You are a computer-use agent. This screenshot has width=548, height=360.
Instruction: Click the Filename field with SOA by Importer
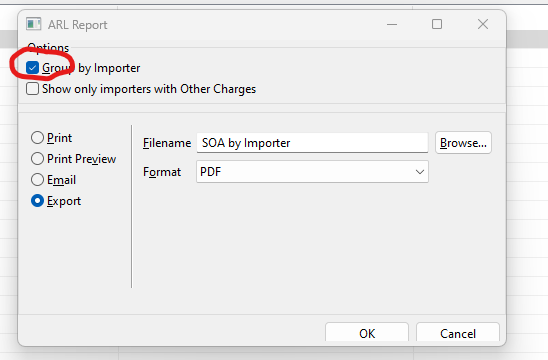pos(312,143)
